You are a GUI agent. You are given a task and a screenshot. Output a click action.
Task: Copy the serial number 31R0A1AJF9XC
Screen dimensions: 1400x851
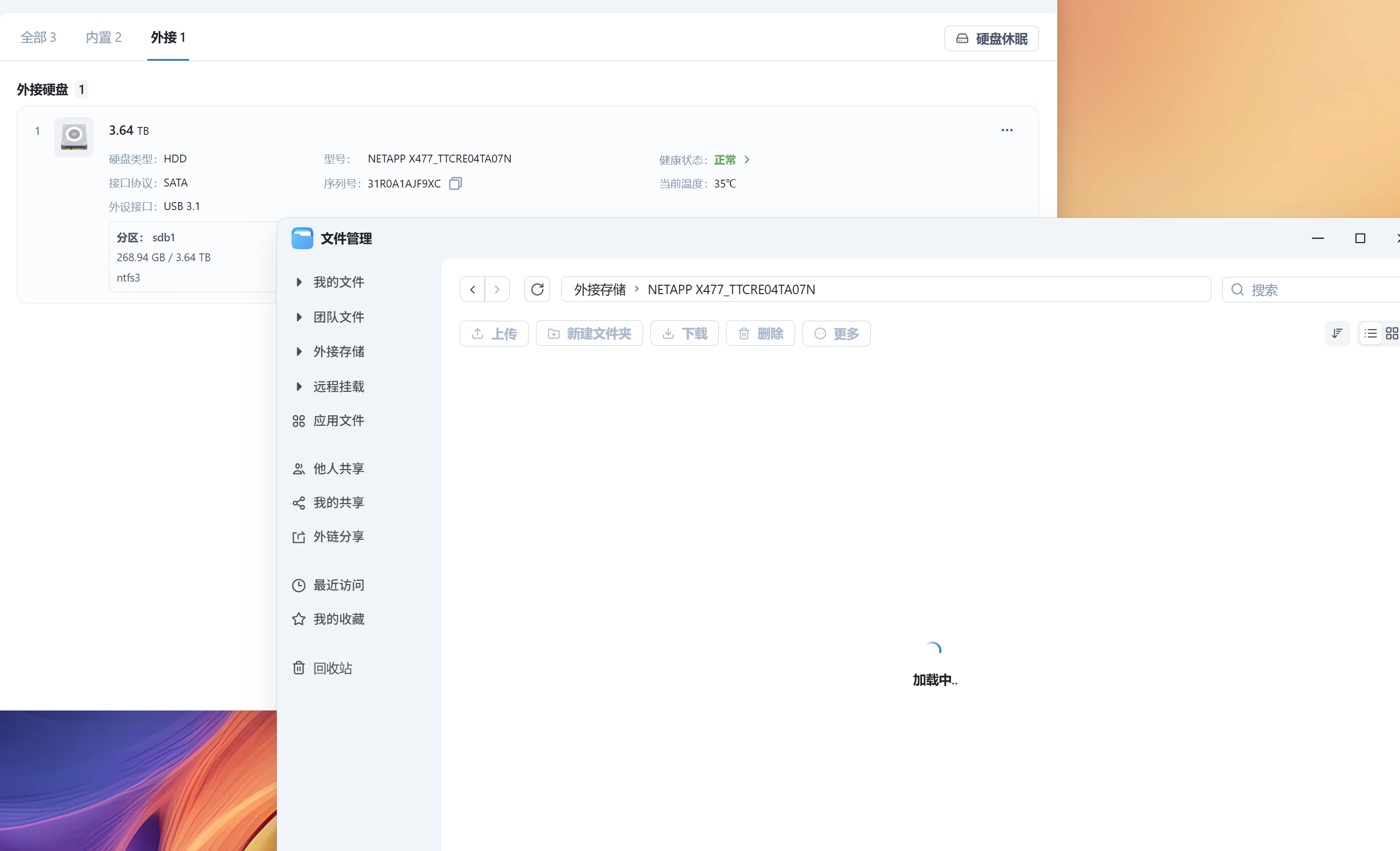click(455, 183)
